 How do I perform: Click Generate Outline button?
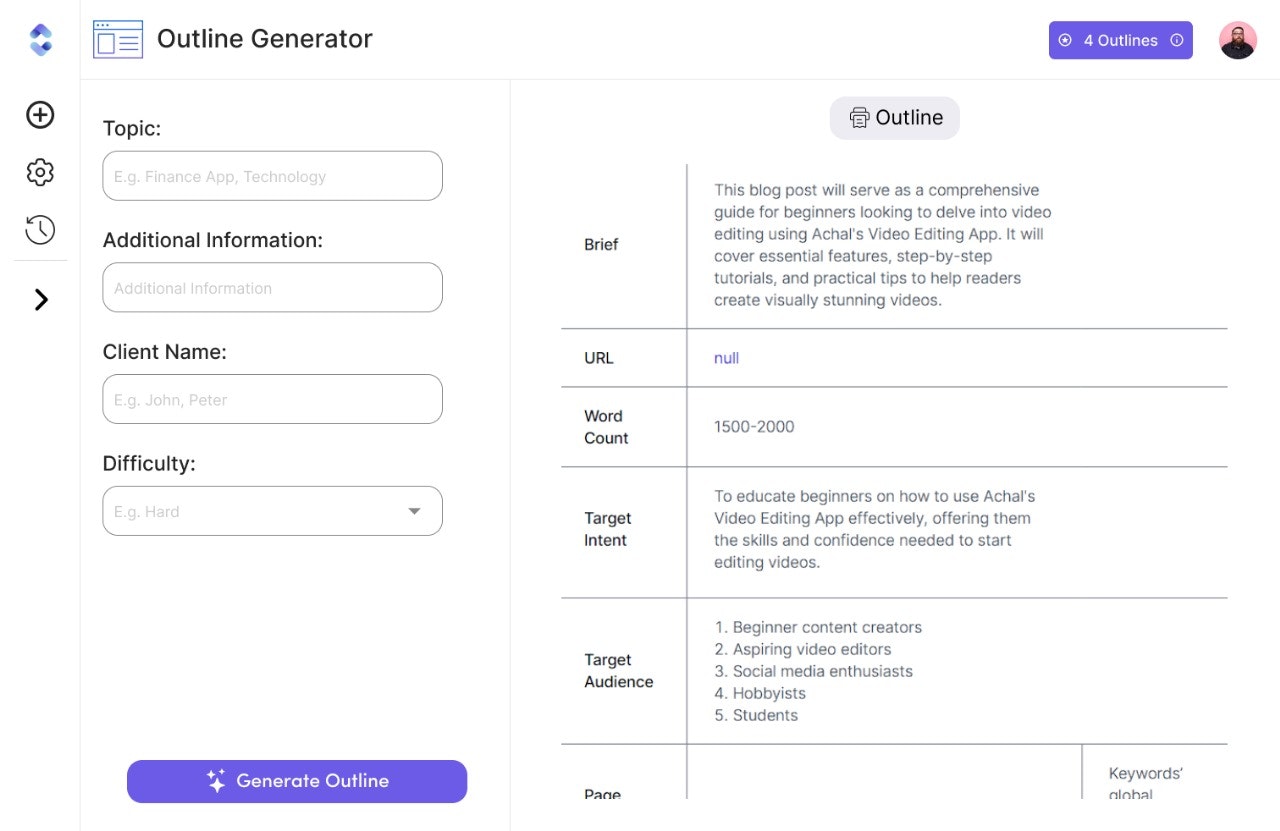(x=297, y=781)
